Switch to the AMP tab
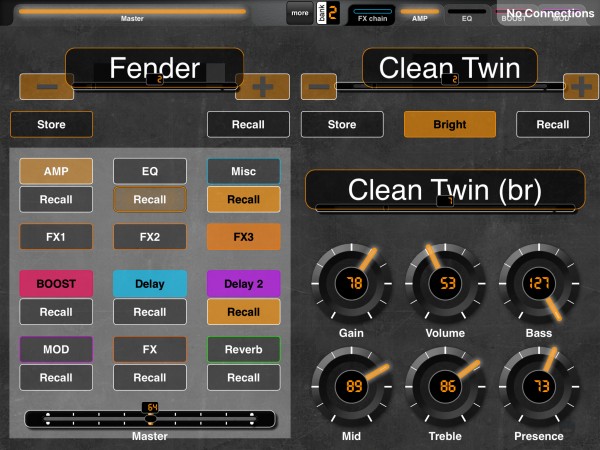This screenshot has width=600, height=450. (x=420, y=15)
